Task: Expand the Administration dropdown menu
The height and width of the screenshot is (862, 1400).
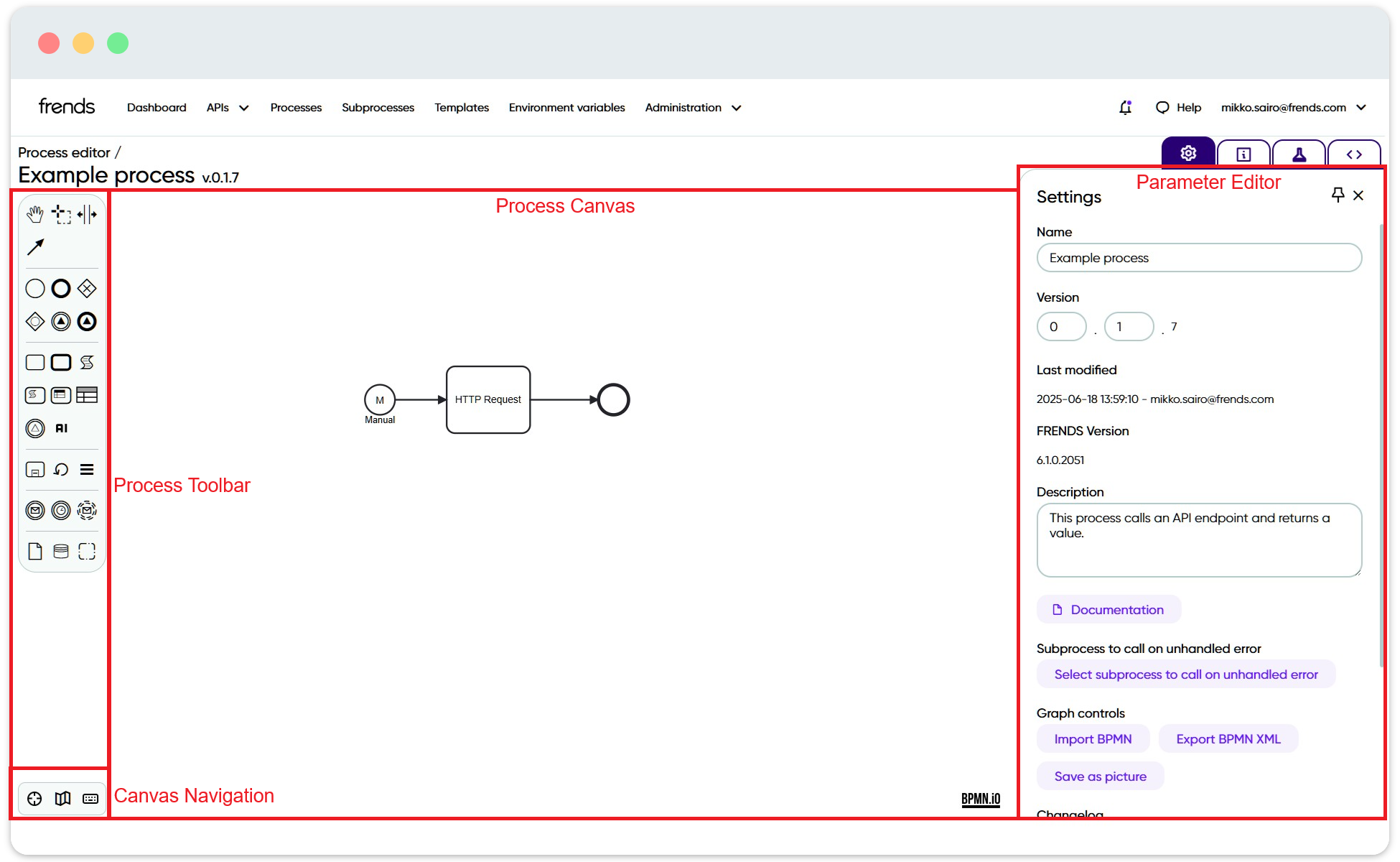Action: pyautogui.click(x=693, y=107)
